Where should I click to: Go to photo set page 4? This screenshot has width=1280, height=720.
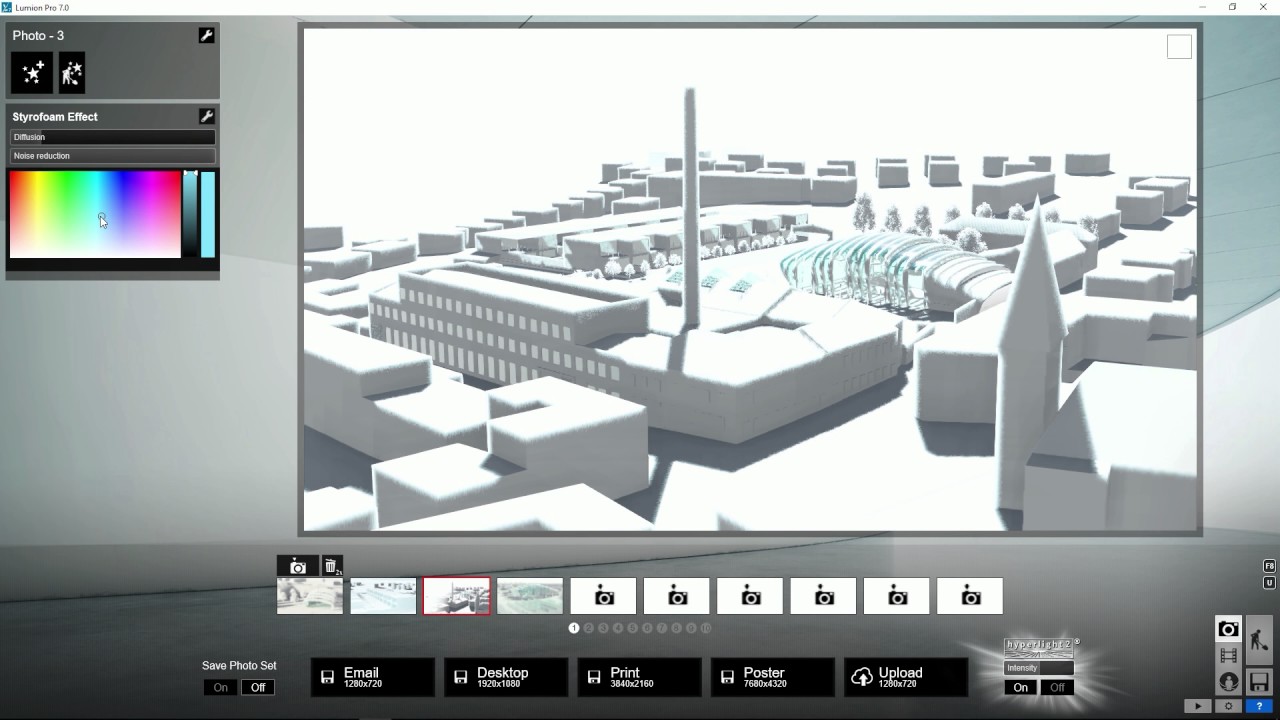click(x=618, y=628)
